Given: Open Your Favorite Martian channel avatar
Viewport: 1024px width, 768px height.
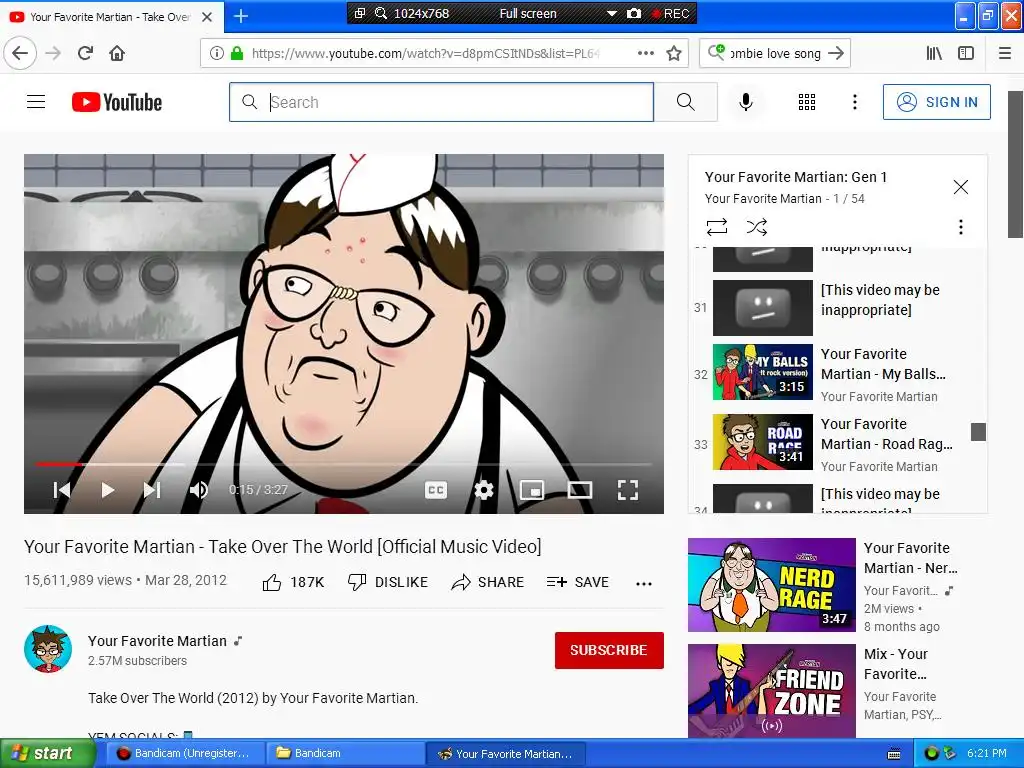Looking at the screenshot, I should 48,649.
